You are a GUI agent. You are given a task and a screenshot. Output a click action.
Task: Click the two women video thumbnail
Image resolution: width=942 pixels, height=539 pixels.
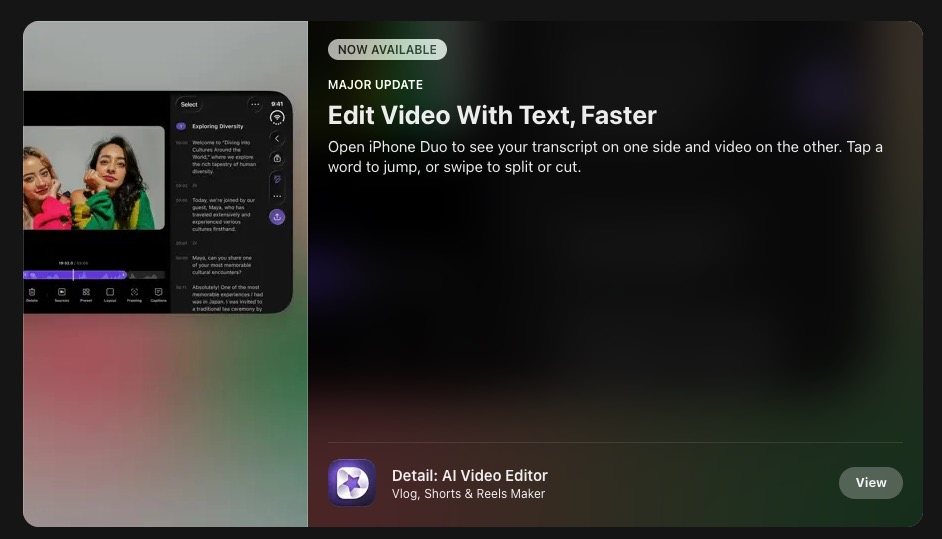click(94, 178)
